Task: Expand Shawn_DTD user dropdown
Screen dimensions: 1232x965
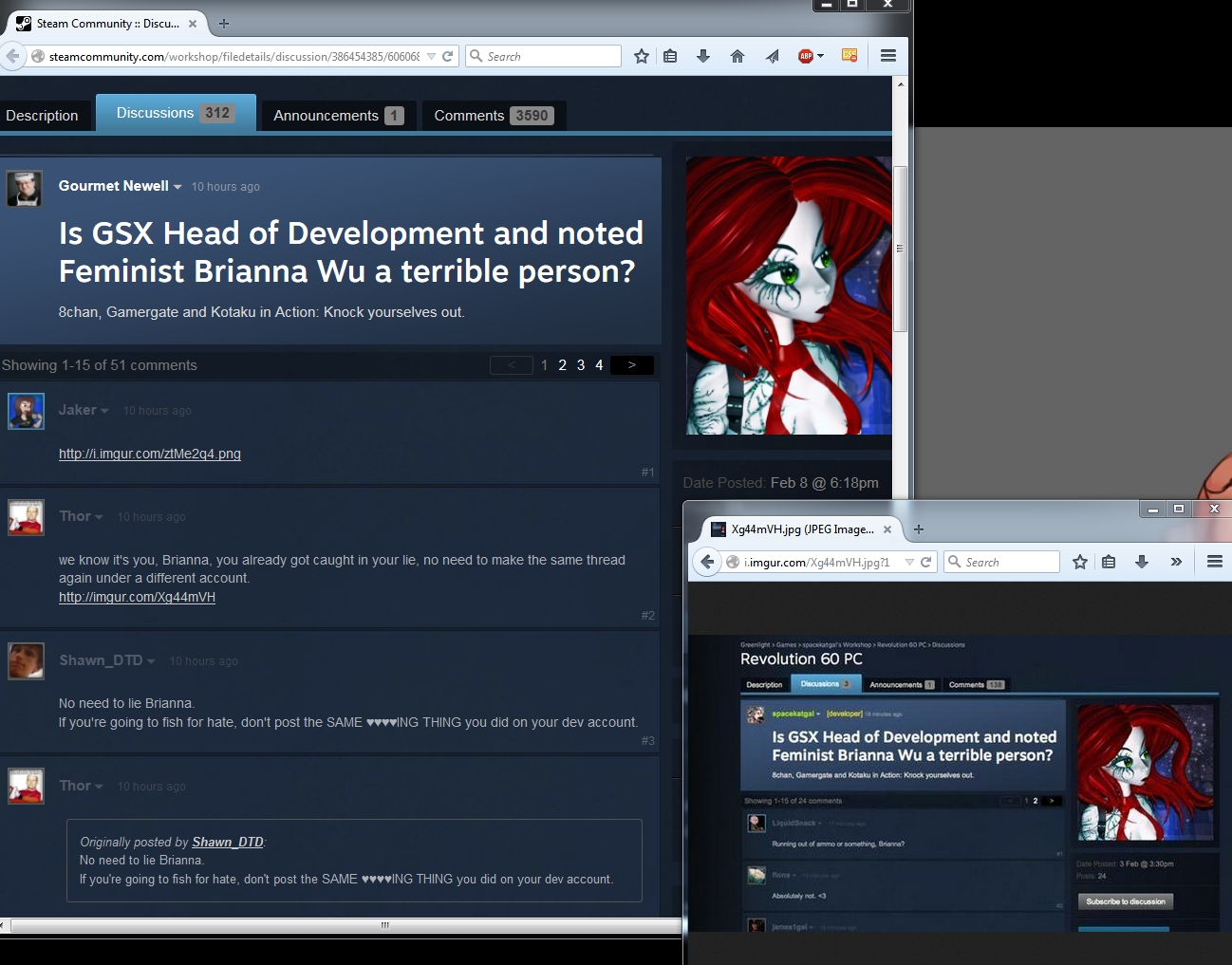Action: [x=151, y=661]
